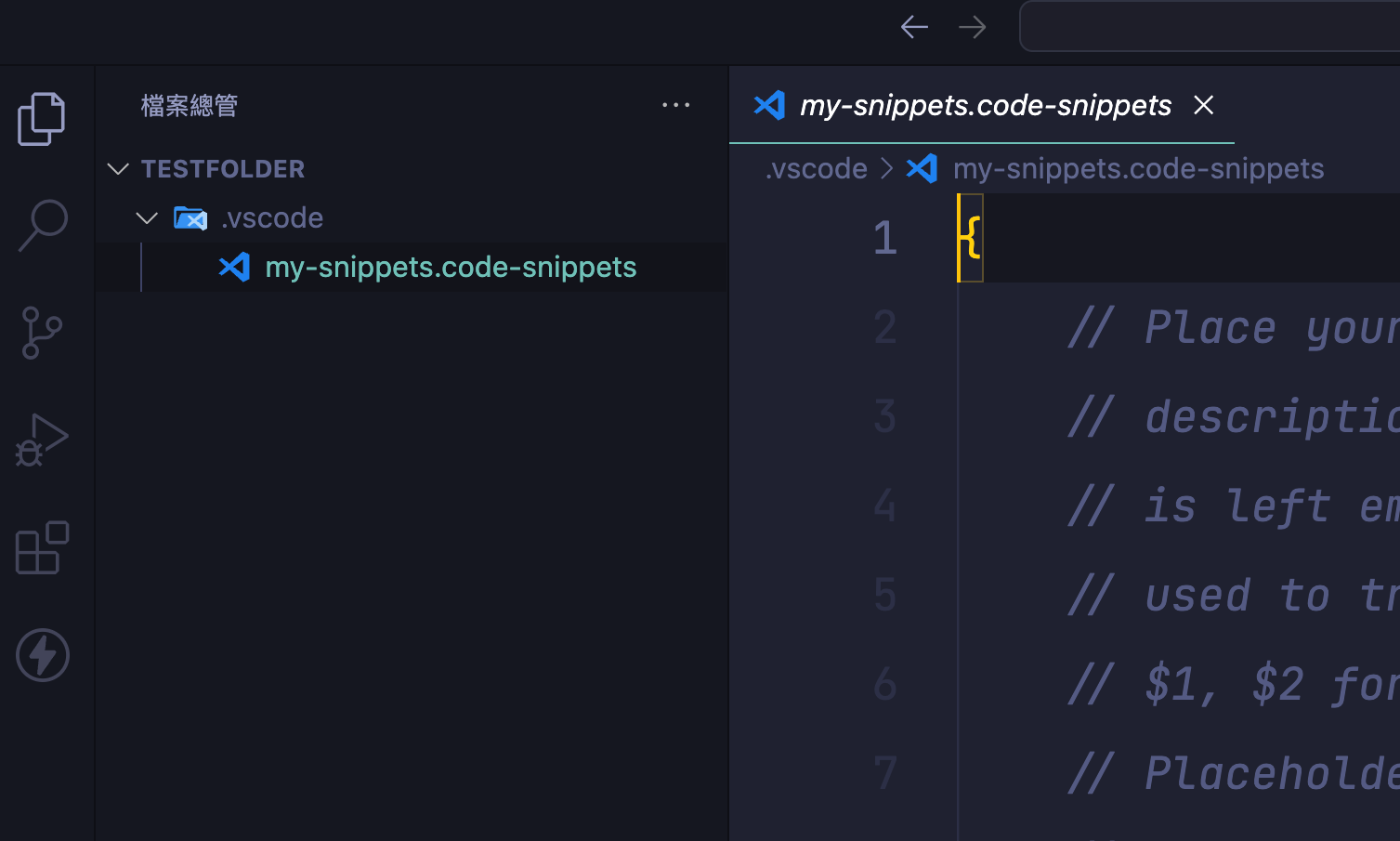Close the my-snippets.code-snippets tab
1400x841 pixels.
point(1203,105)
